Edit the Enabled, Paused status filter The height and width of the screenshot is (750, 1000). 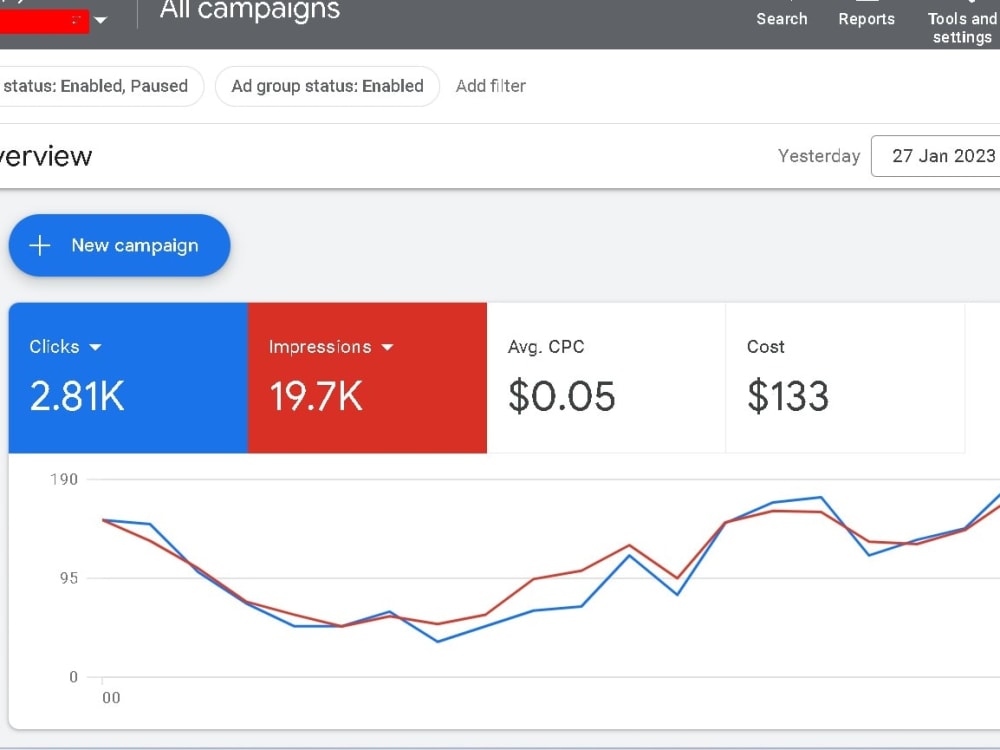[101, 86]
